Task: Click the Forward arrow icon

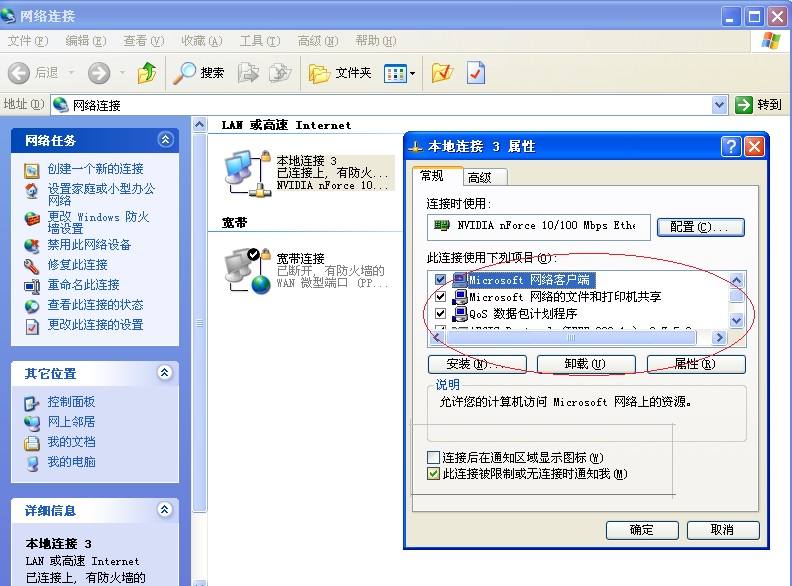Action: [98, 73]
